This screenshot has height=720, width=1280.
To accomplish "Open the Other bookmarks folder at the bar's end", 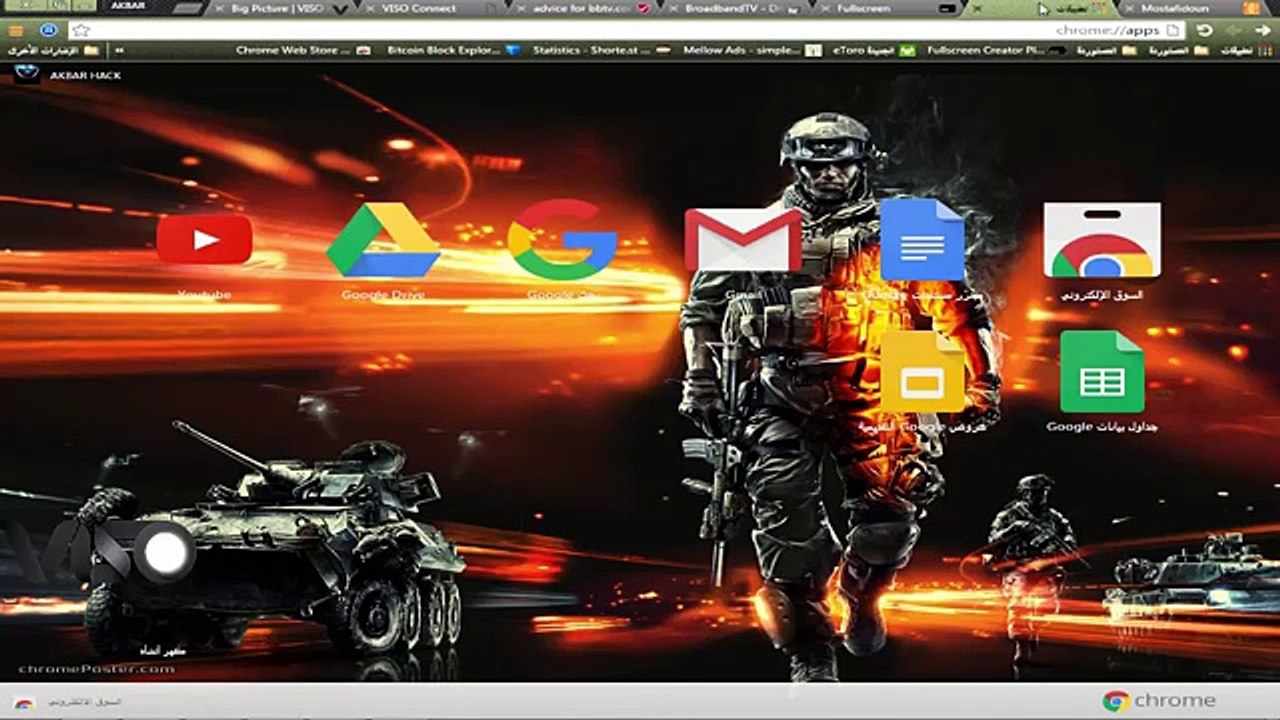I will point(53,49).
